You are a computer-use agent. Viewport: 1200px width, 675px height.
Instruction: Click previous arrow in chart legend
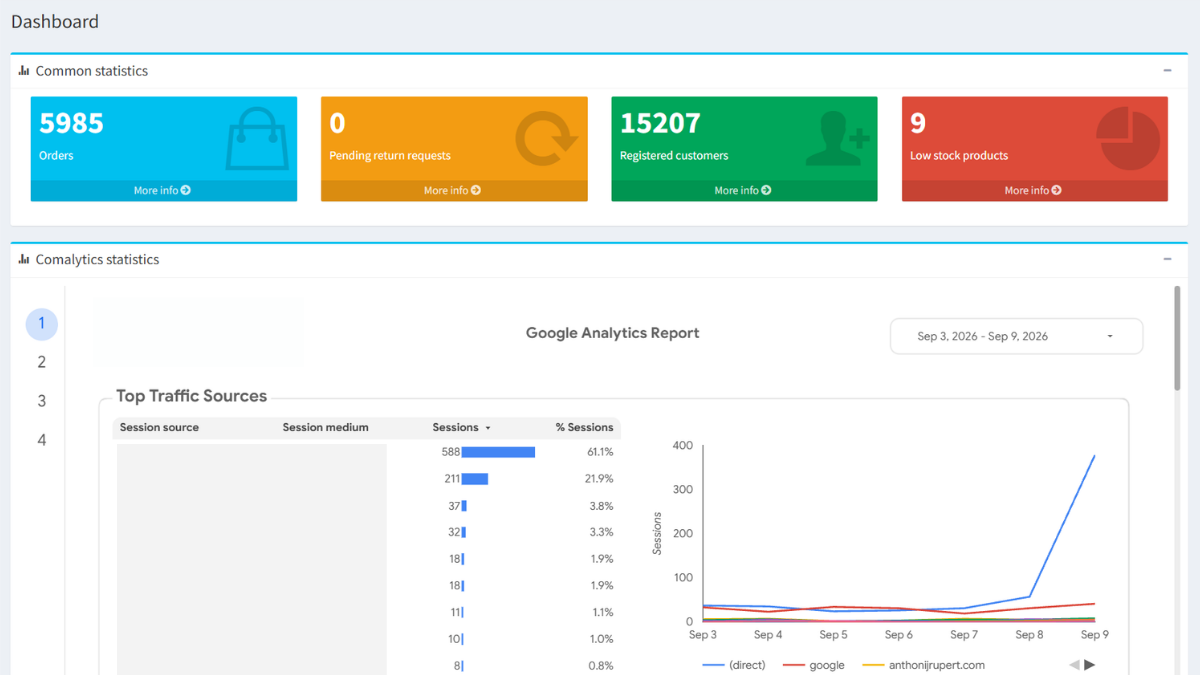[x=1074, y=665]
